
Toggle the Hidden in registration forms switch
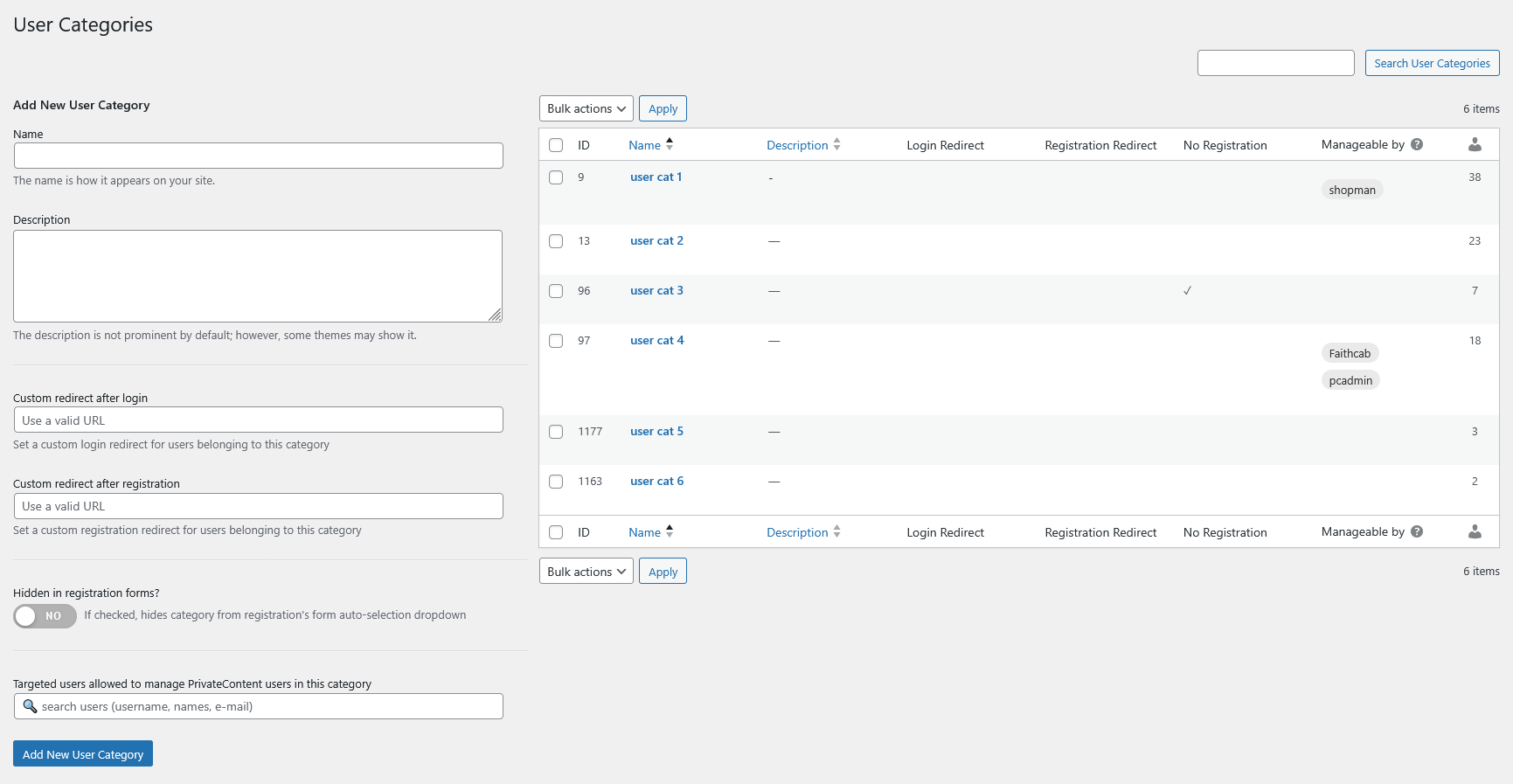click(45, 616)
